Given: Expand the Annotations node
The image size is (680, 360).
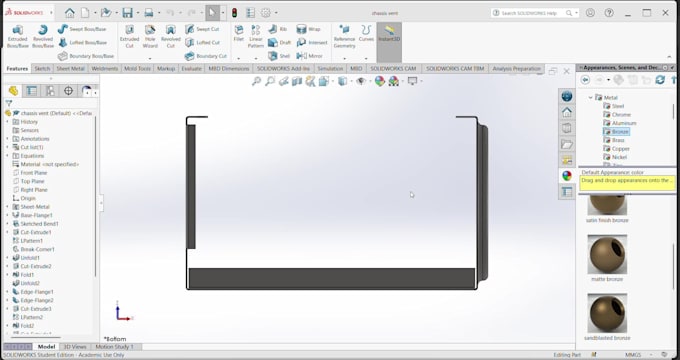Looking at the screenshot, I should (7, 139).
